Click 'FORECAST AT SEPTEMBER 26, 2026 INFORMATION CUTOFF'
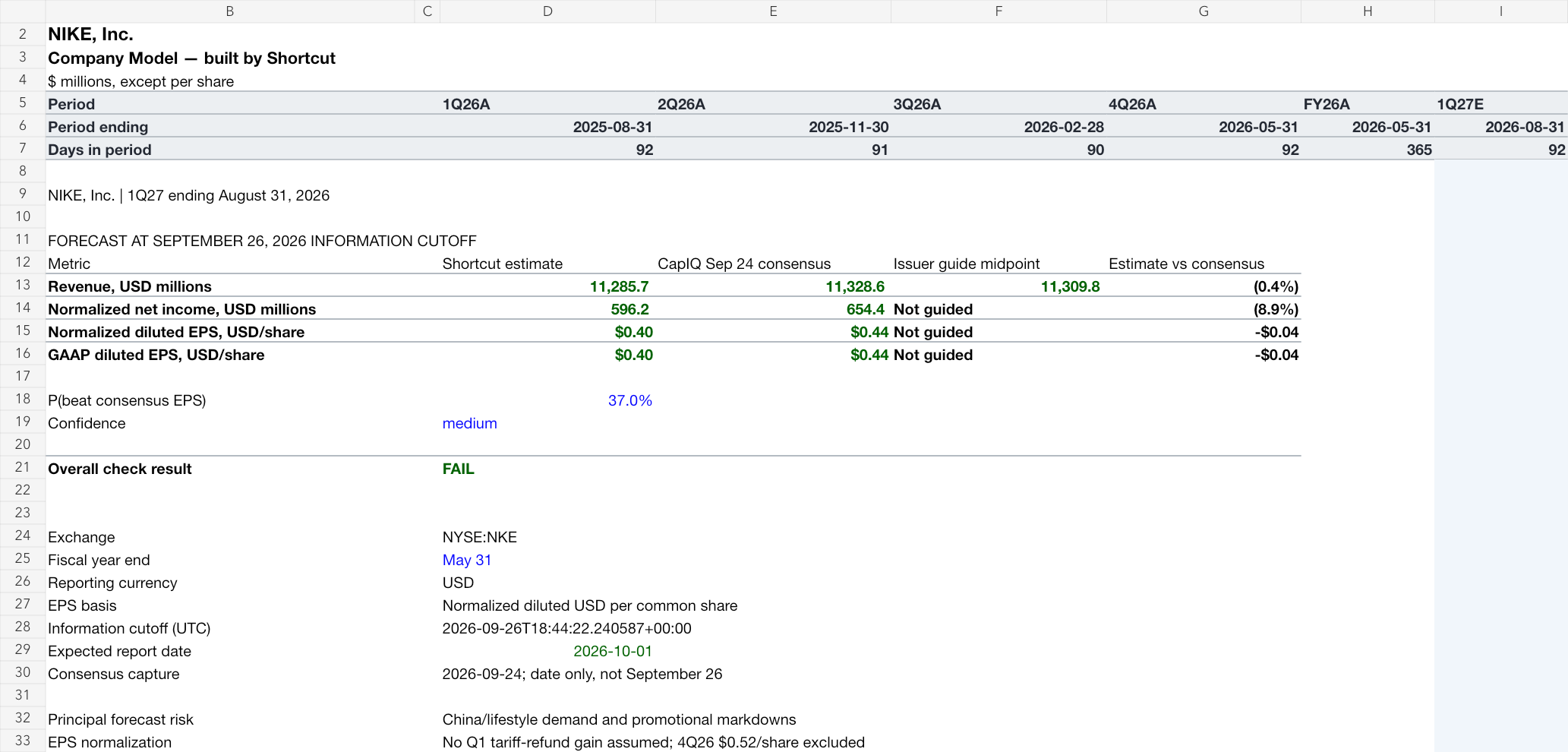The width and height of the screenshot is (1568, 752). pos(262,241)
